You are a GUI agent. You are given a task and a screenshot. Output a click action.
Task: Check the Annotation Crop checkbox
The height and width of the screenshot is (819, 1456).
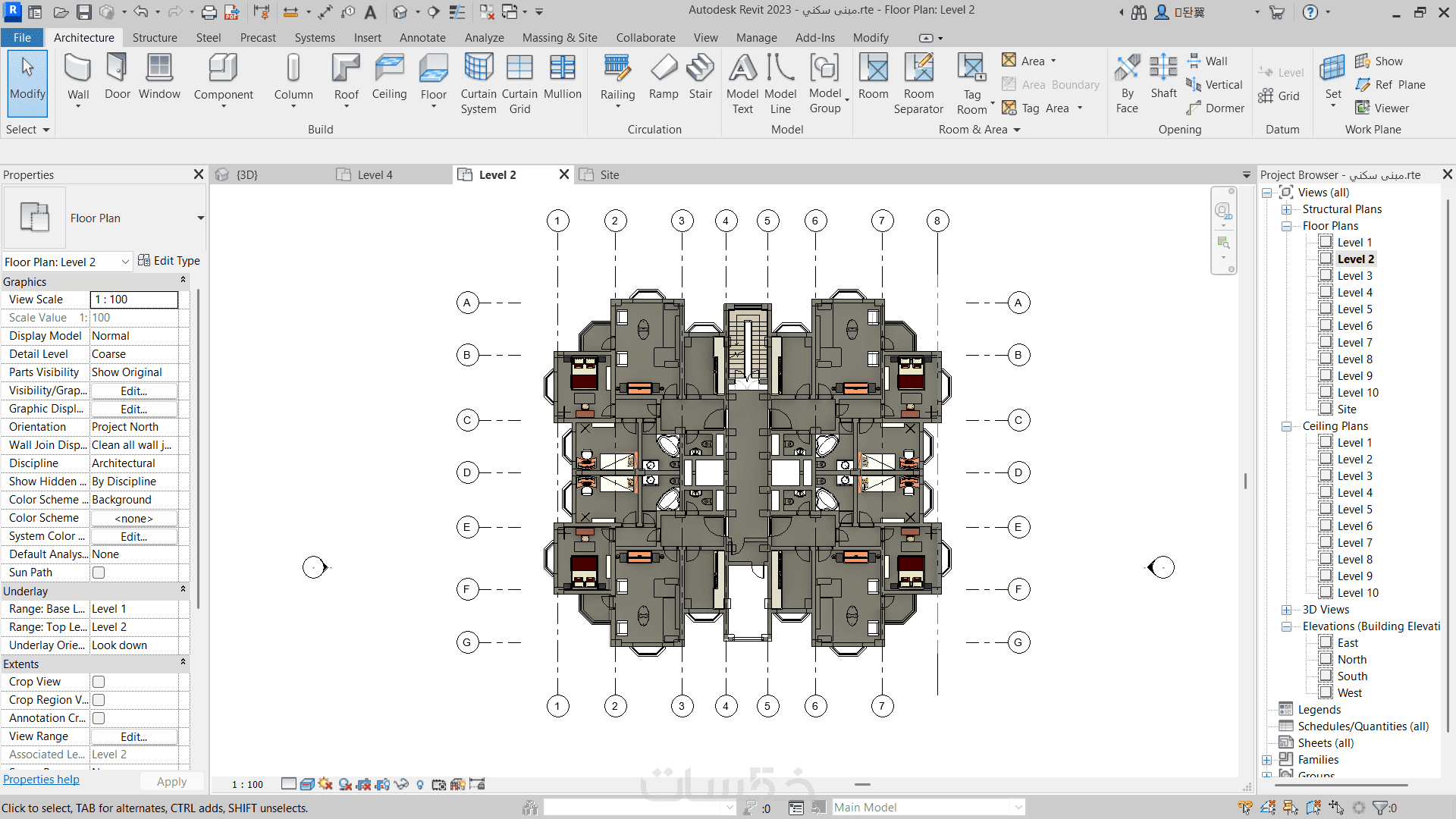pyautogui.click(x=99, y=718)
